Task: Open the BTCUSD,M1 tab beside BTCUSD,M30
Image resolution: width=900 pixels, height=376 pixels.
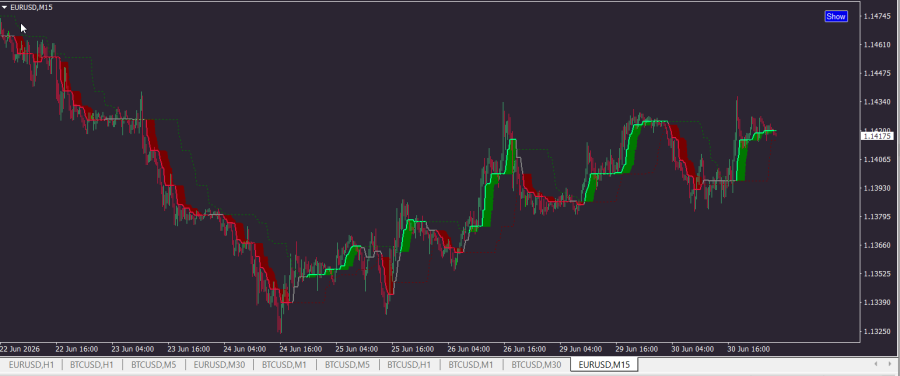Action: click(471, 365)
